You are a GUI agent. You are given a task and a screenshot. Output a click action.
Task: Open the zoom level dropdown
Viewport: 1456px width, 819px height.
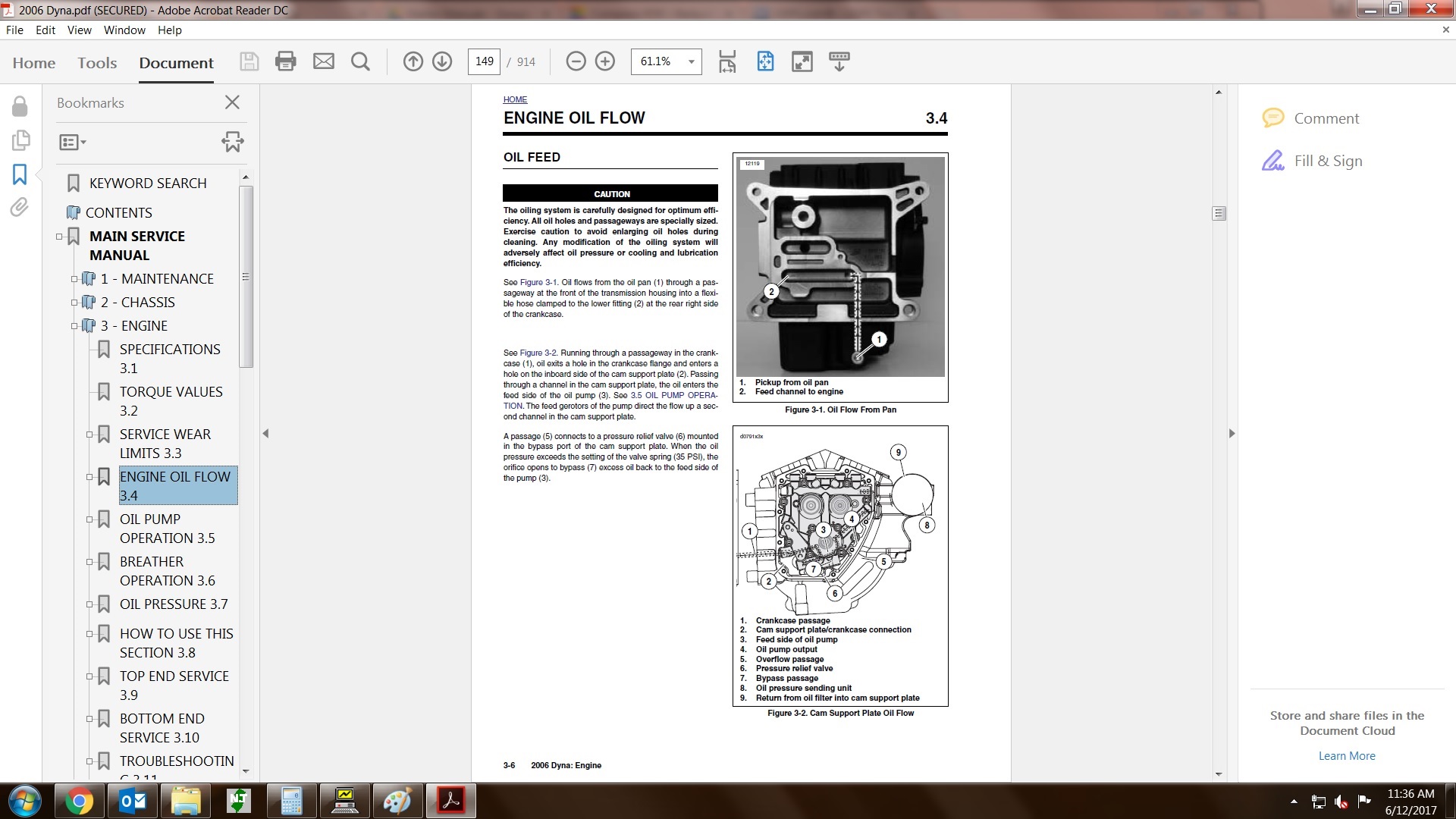691,61
